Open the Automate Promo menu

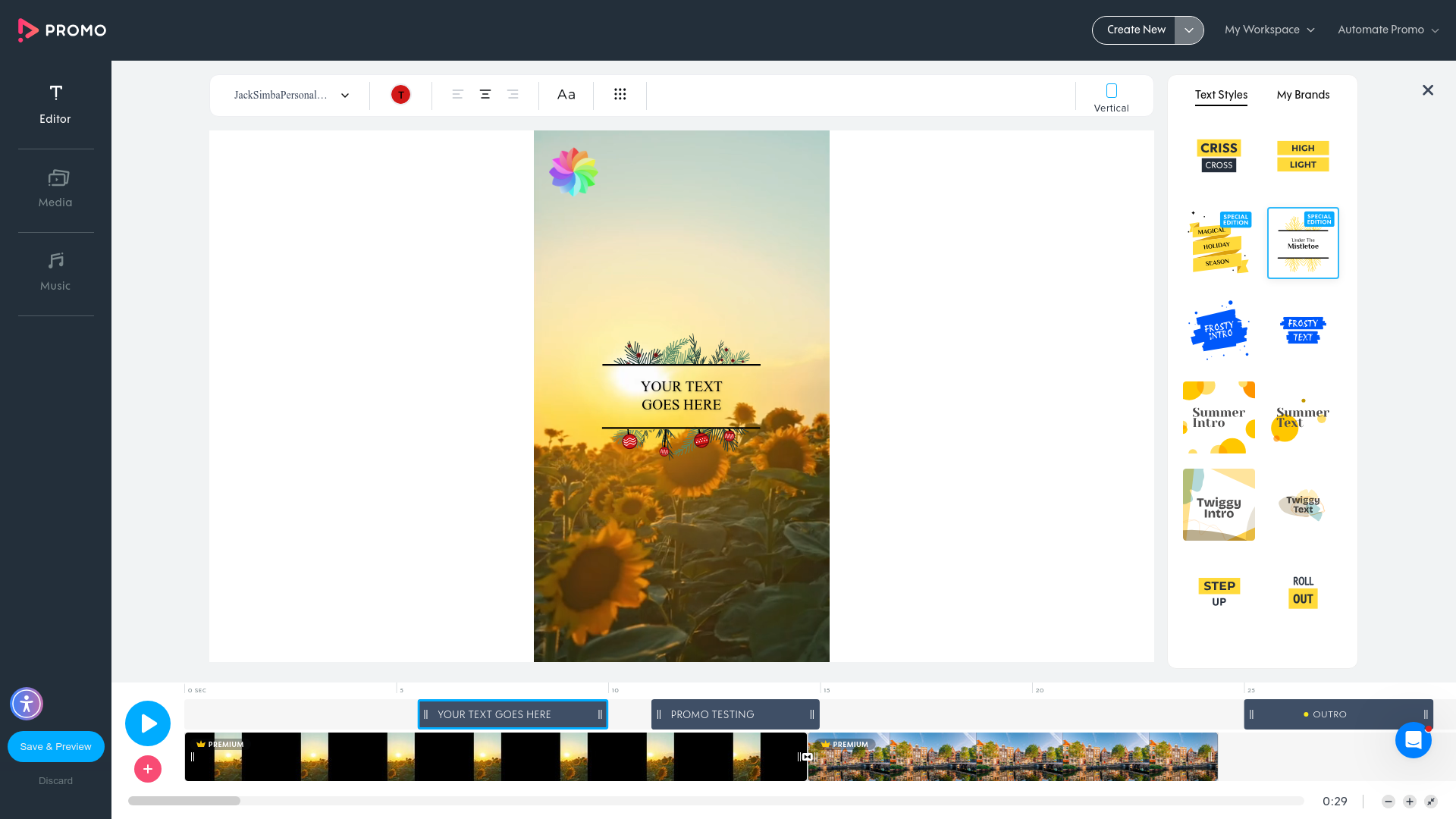click(1387, 30)
